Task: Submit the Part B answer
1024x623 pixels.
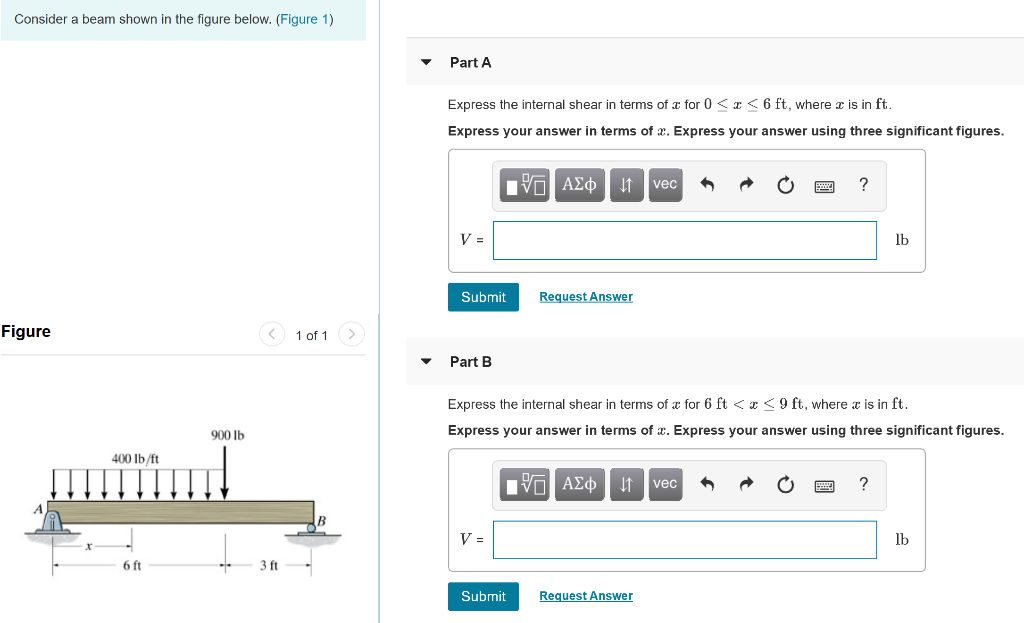Action: pos(483,595)
